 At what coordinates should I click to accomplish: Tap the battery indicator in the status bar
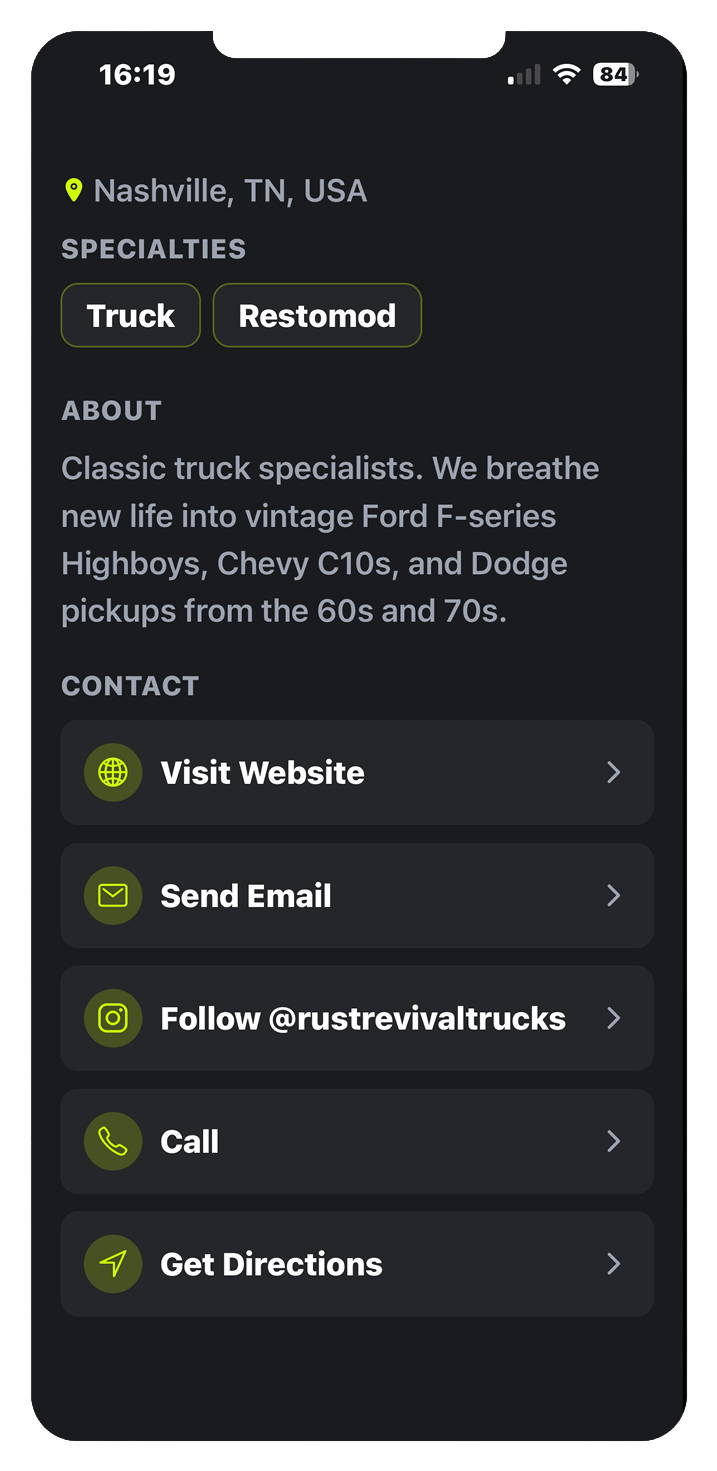pyautogui.click(x=615, y=75)
